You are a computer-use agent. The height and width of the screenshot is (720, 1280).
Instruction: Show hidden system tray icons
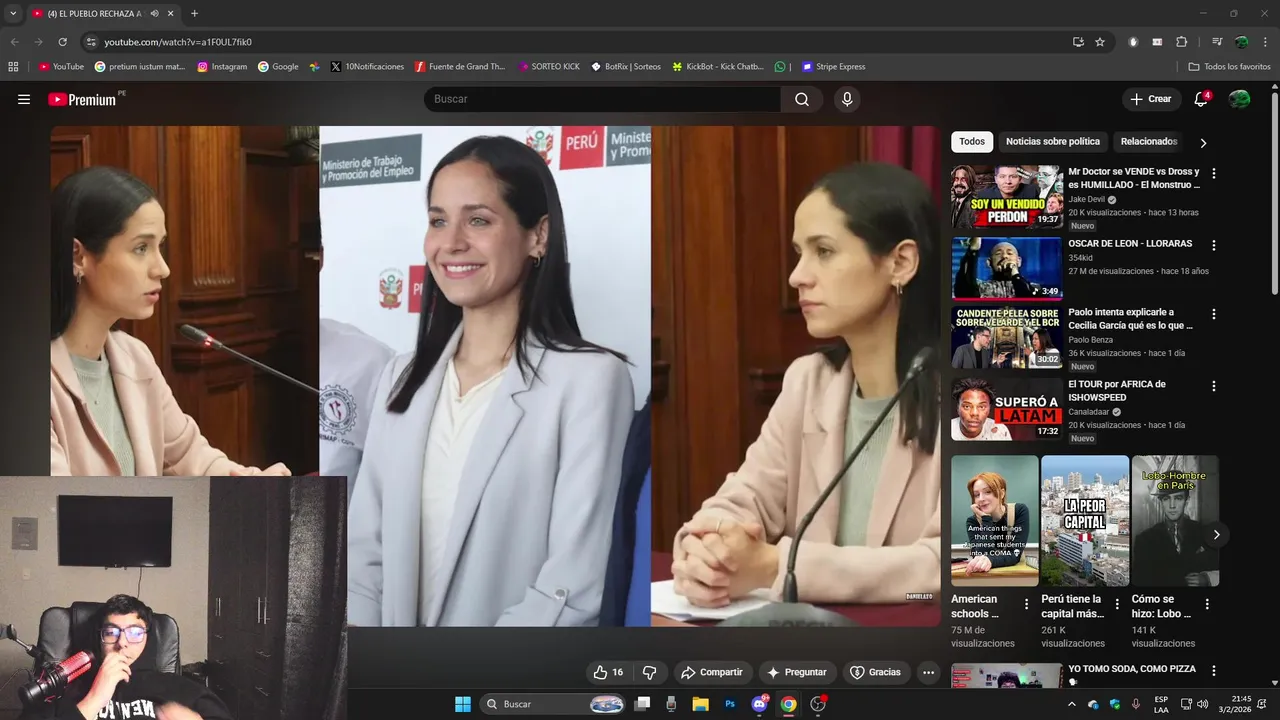tap(1072, 704)
